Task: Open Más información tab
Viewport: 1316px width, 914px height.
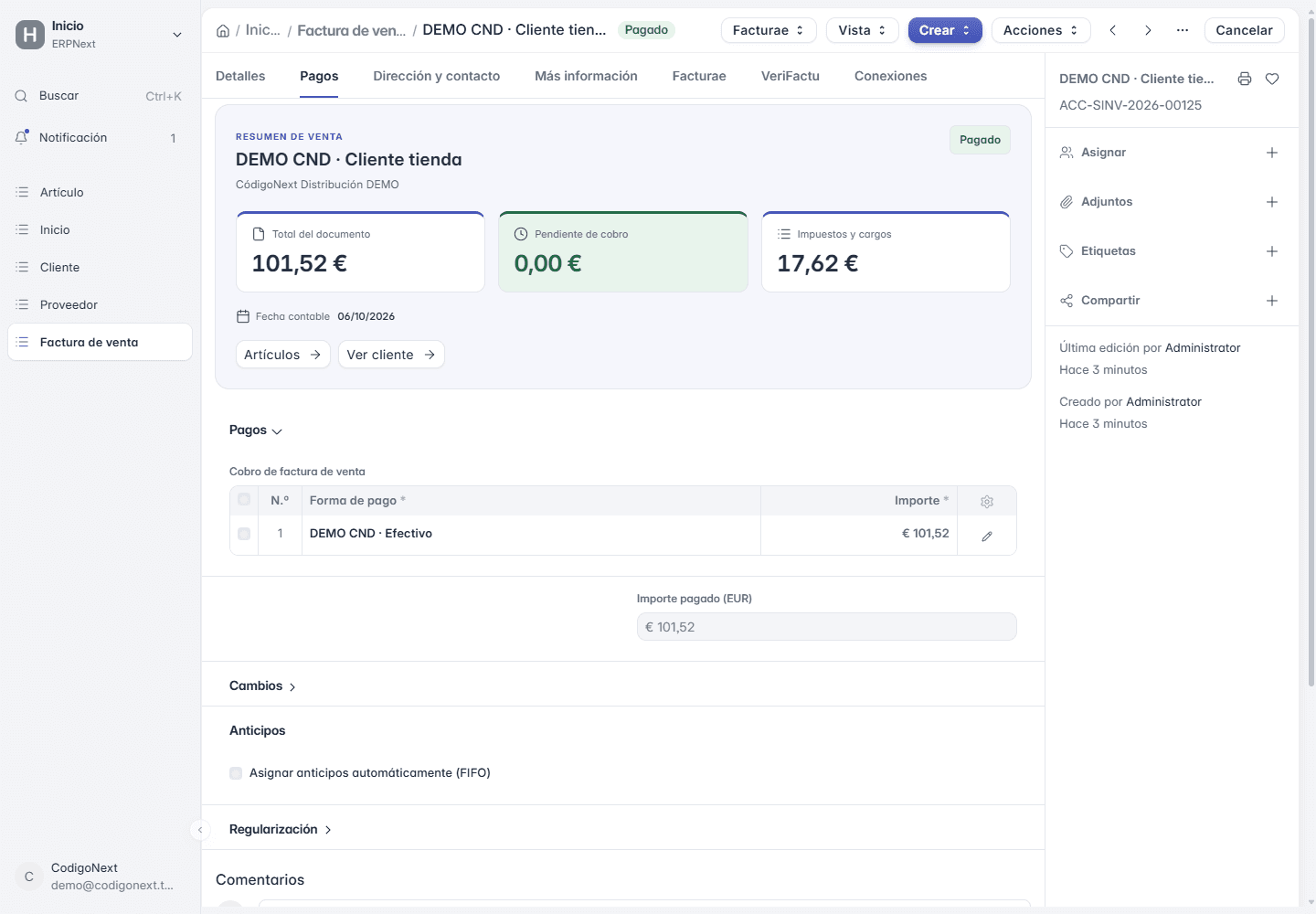Action: pyautogui.click(x=586, y=76)
